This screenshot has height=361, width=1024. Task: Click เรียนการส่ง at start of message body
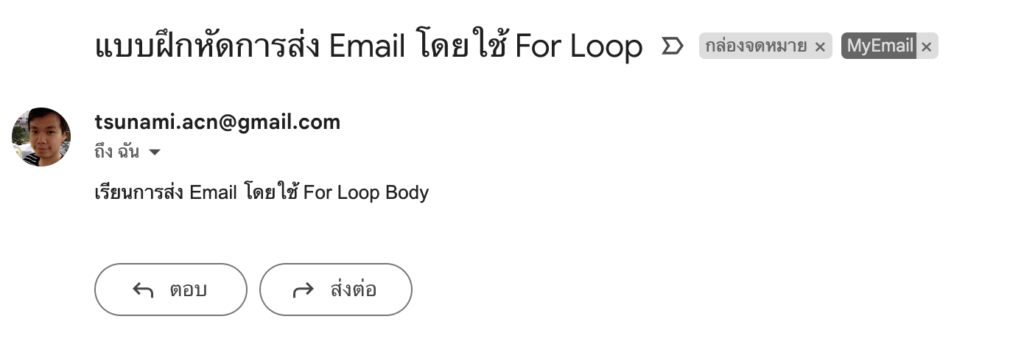click(x=139, y=193)
